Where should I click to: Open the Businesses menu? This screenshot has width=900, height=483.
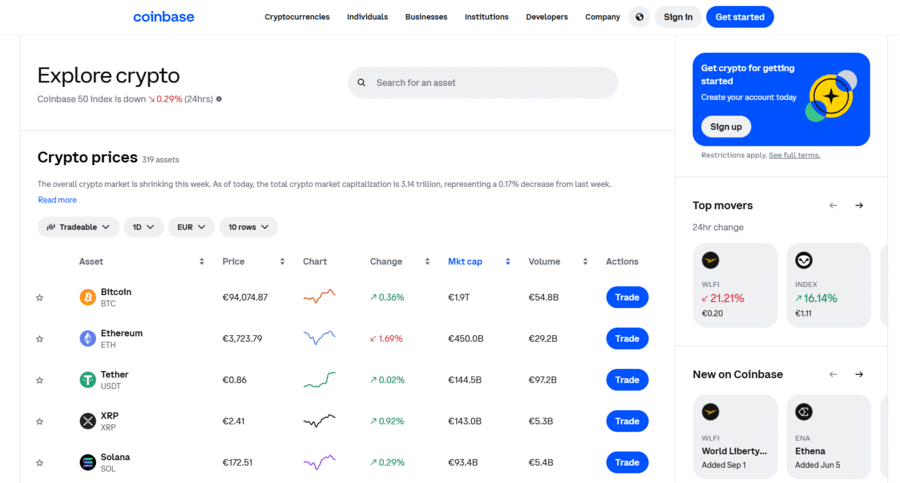426,17
